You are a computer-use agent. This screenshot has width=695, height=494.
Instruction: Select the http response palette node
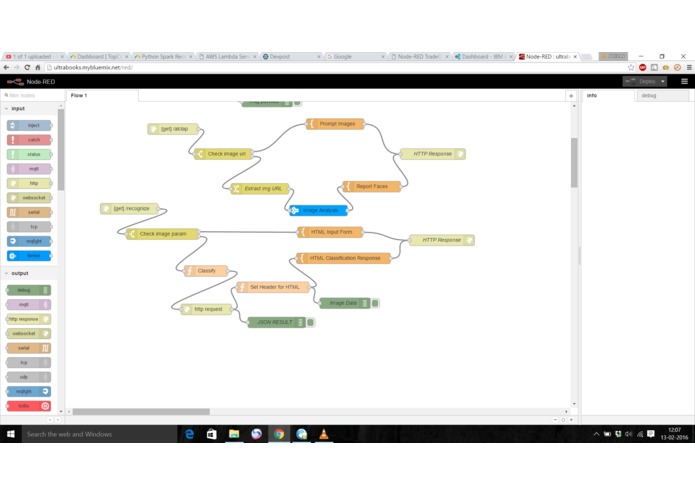click(29, 319)
